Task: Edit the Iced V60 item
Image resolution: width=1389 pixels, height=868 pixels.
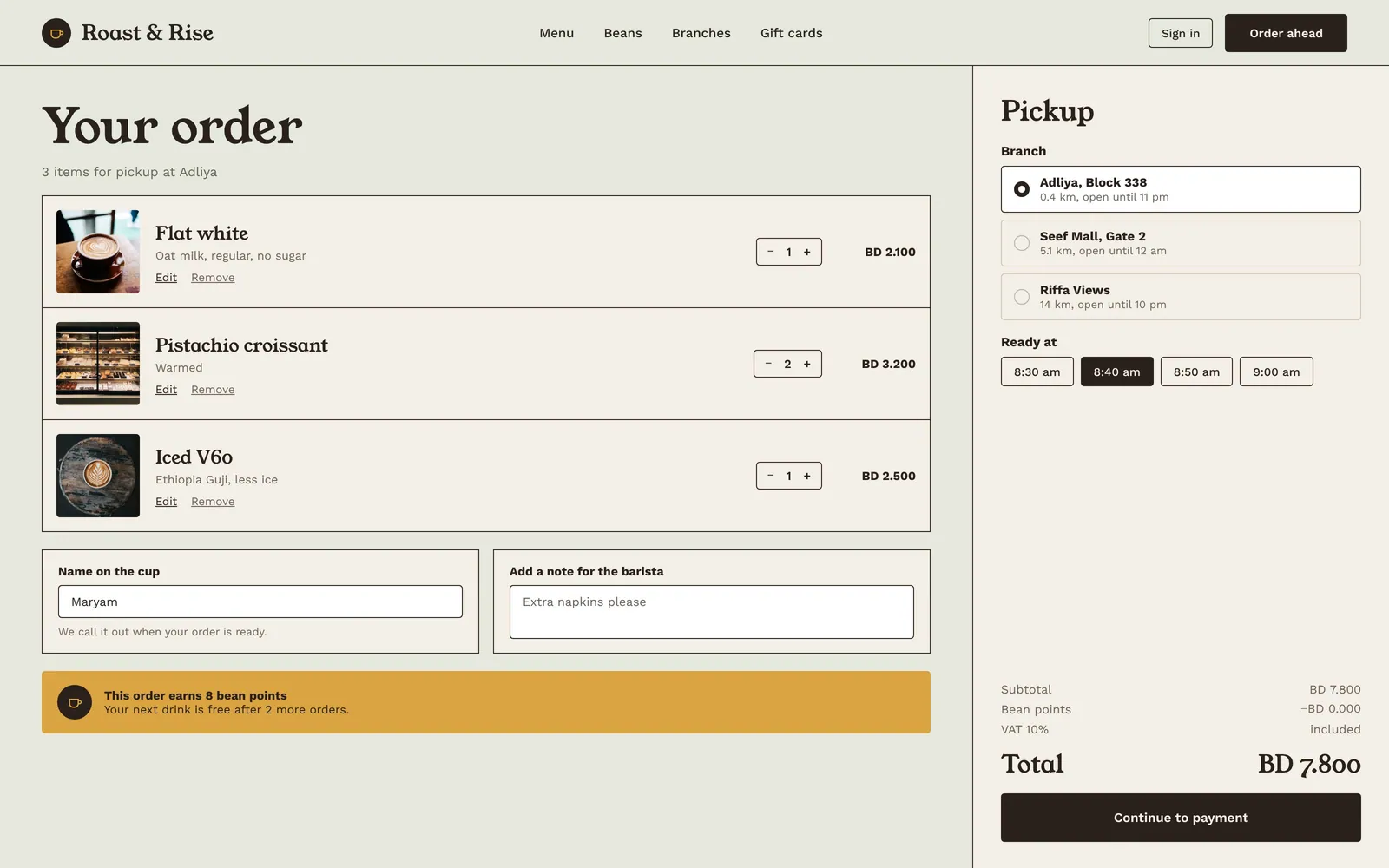Action: pos(166,502)
